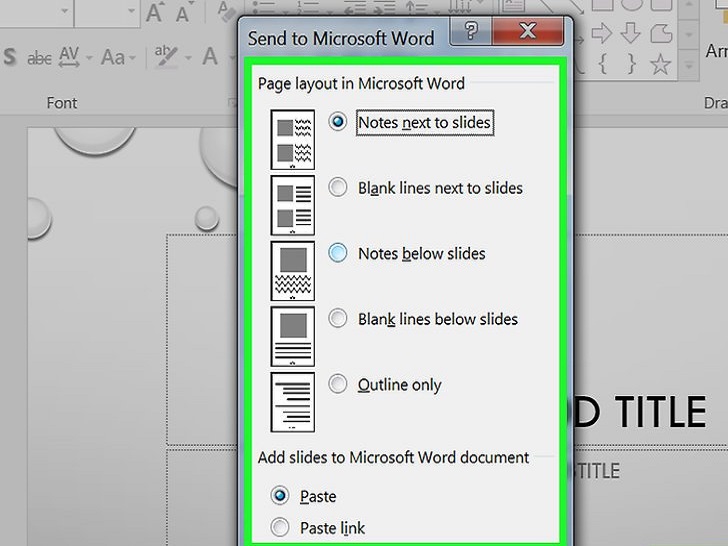Select the Outline only radio button
This screenshot has width=728, height=546.
338,384
